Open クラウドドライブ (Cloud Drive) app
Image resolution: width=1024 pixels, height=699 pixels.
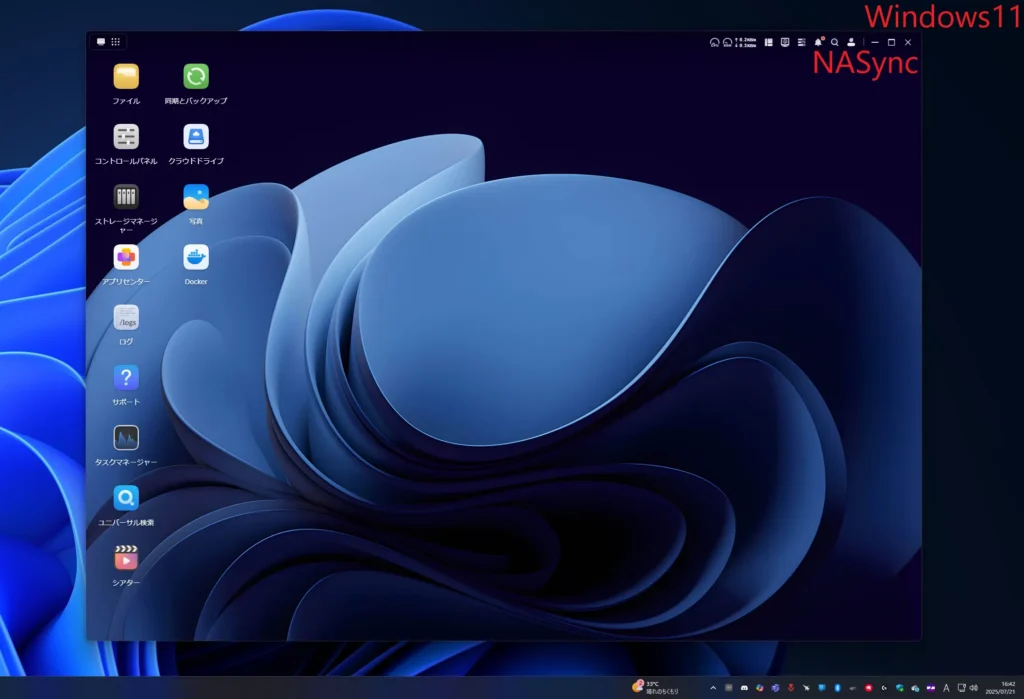[x=196, y=137]
